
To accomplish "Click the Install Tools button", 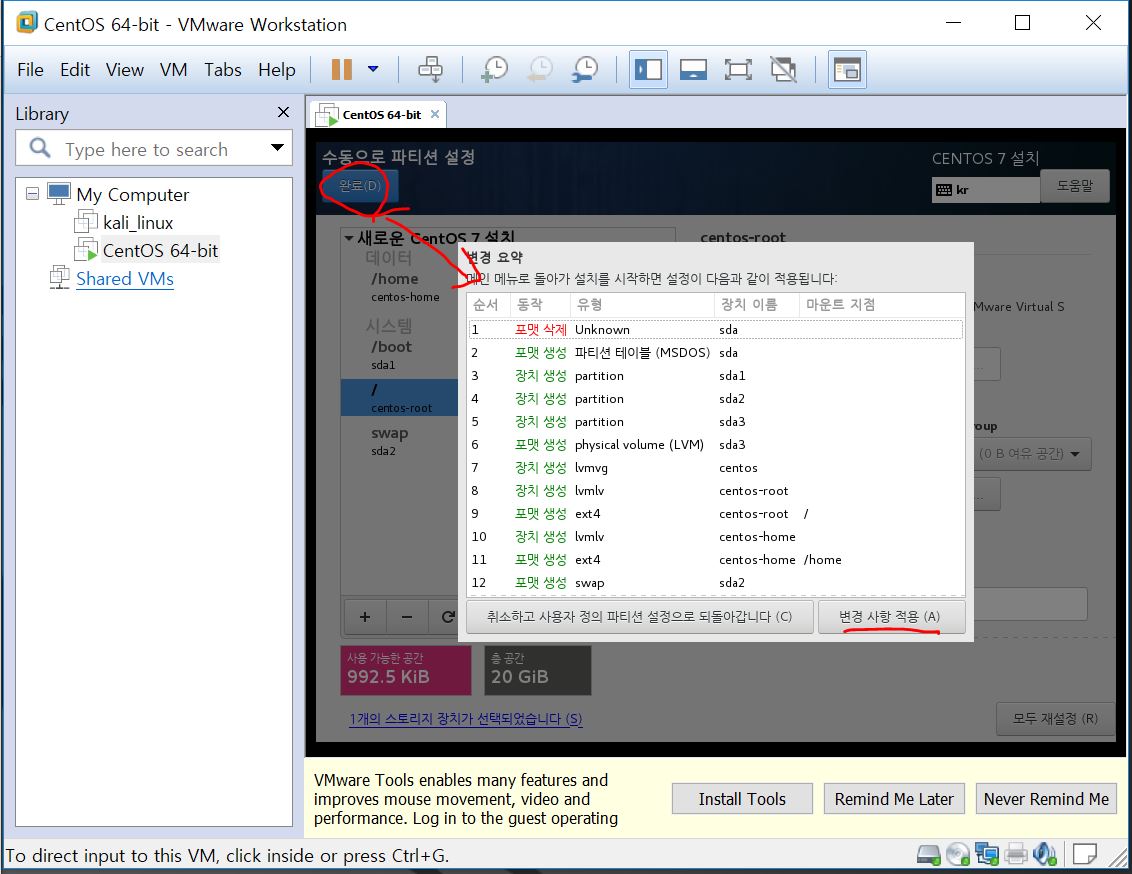I will pyautogui.click(x=742, y=799).
